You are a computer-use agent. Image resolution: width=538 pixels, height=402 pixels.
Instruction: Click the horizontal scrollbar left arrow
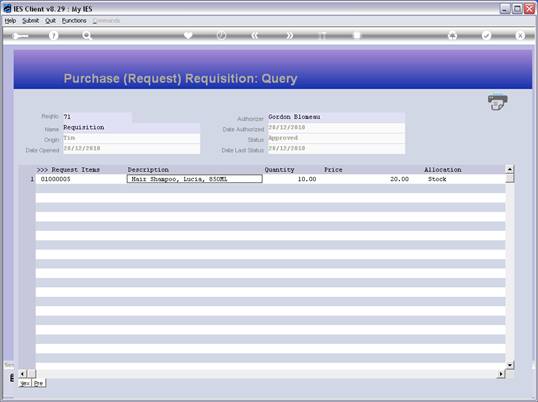tap(22, 374)
